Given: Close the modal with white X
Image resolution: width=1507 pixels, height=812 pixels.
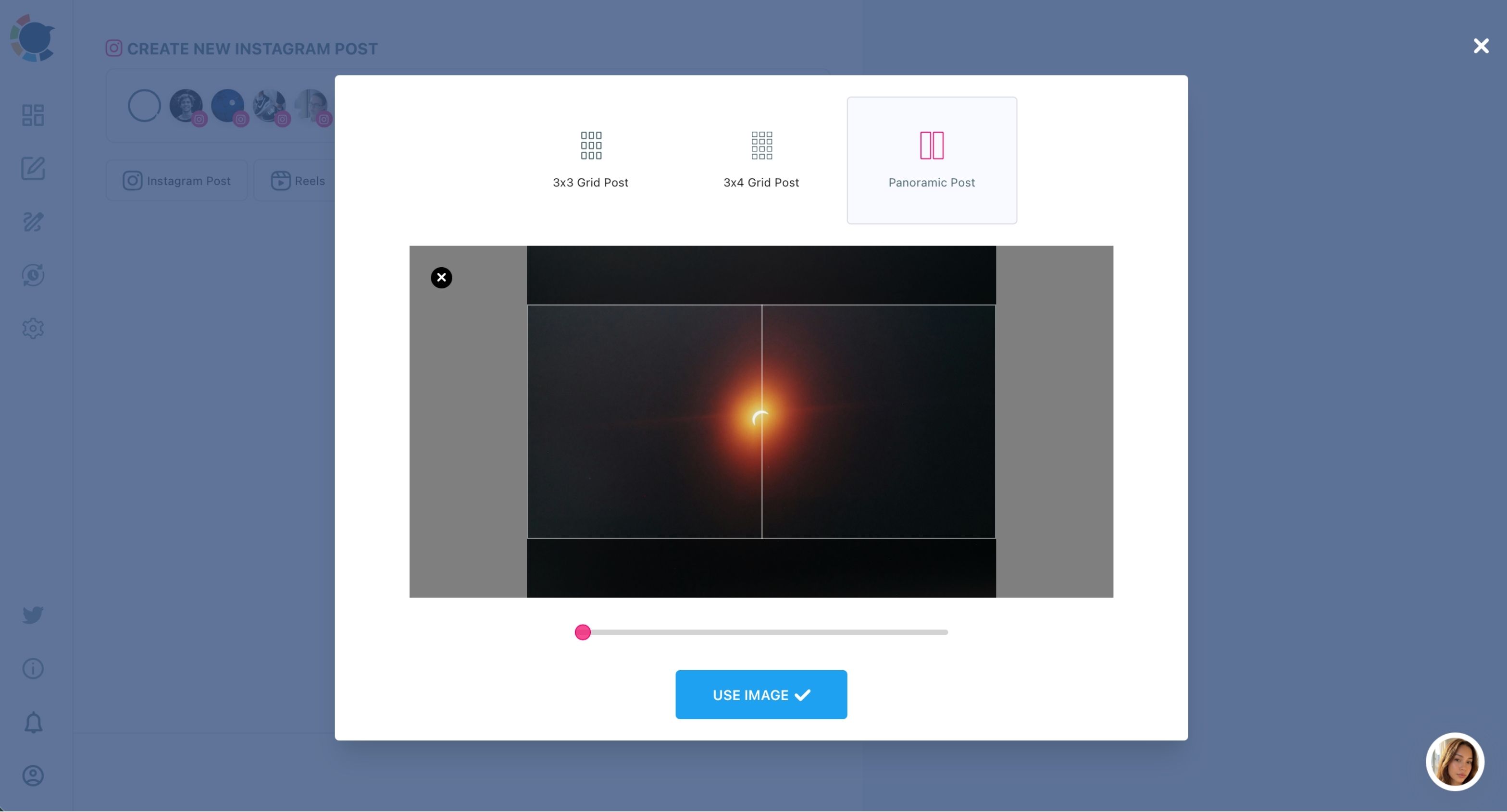Looking at the screenshot, I should click(1481, 46).
